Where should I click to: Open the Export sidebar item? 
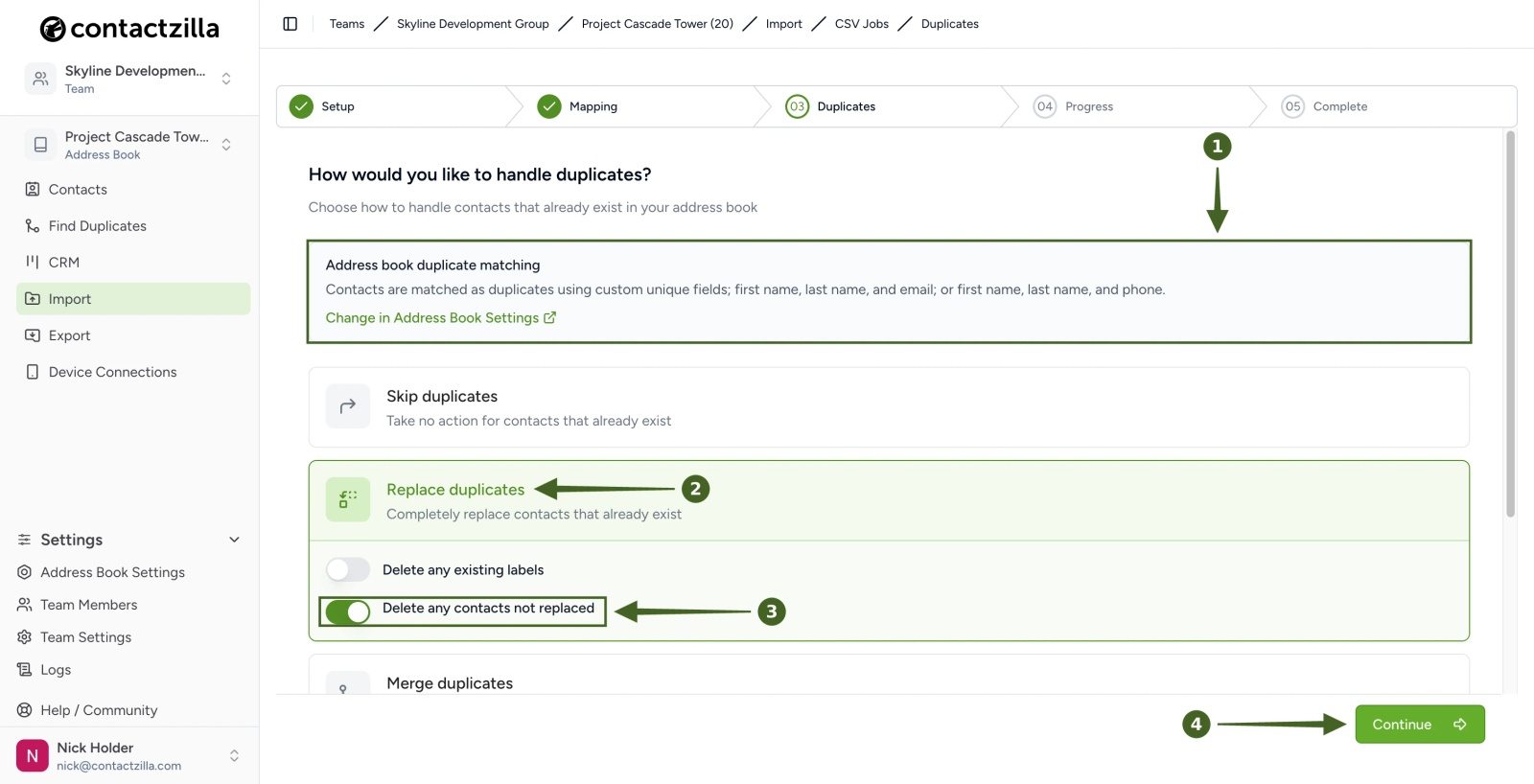pyautogui.click(x=133, y=335)
